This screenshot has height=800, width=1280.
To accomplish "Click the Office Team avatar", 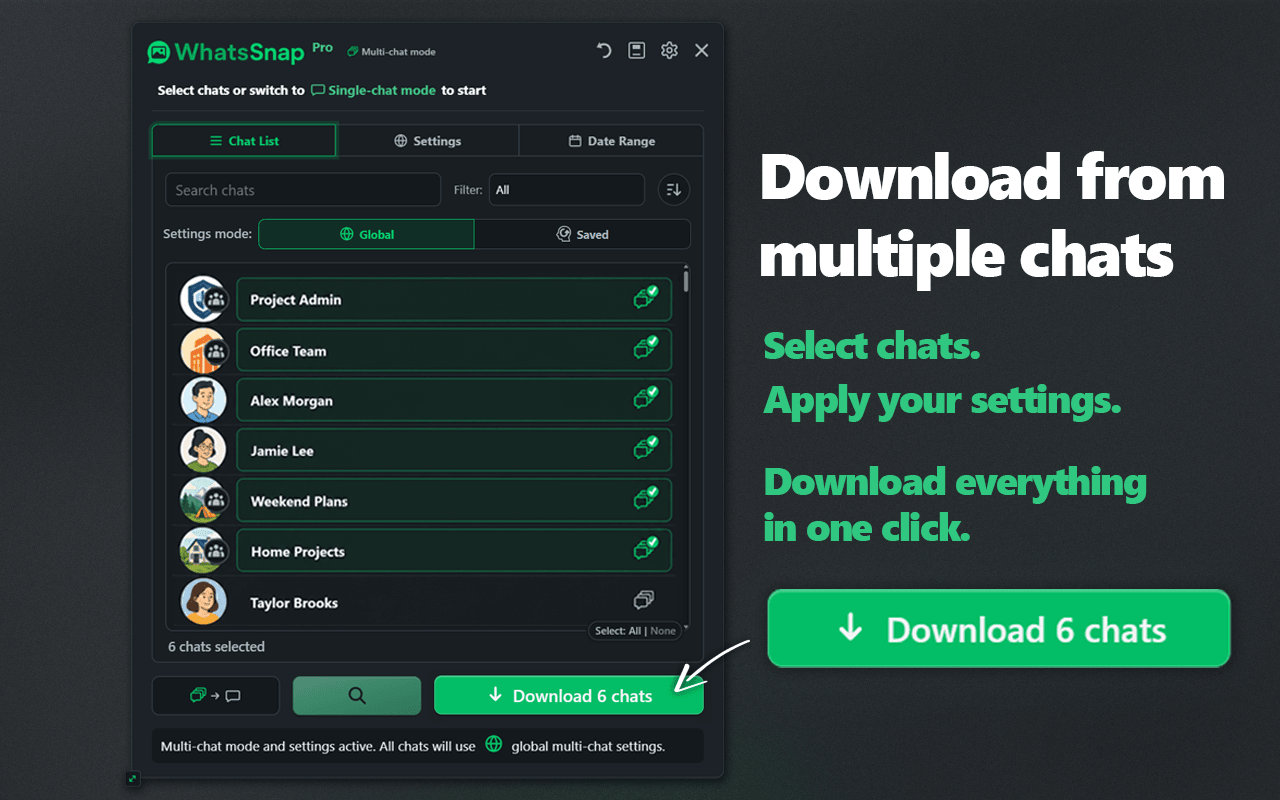I will tap(203, 350).
